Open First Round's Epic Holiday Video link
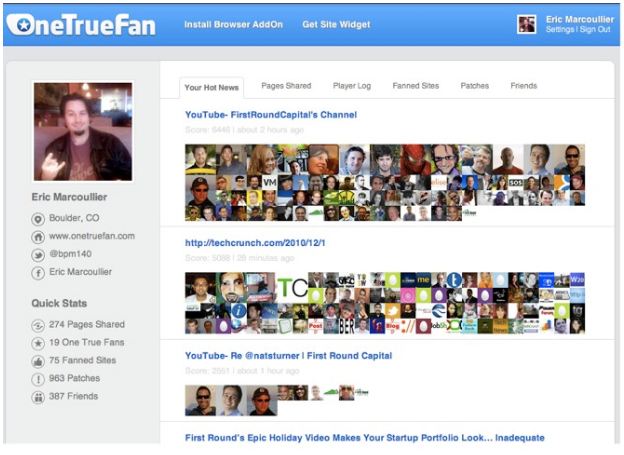624x455 pixels. click(365, 437)
